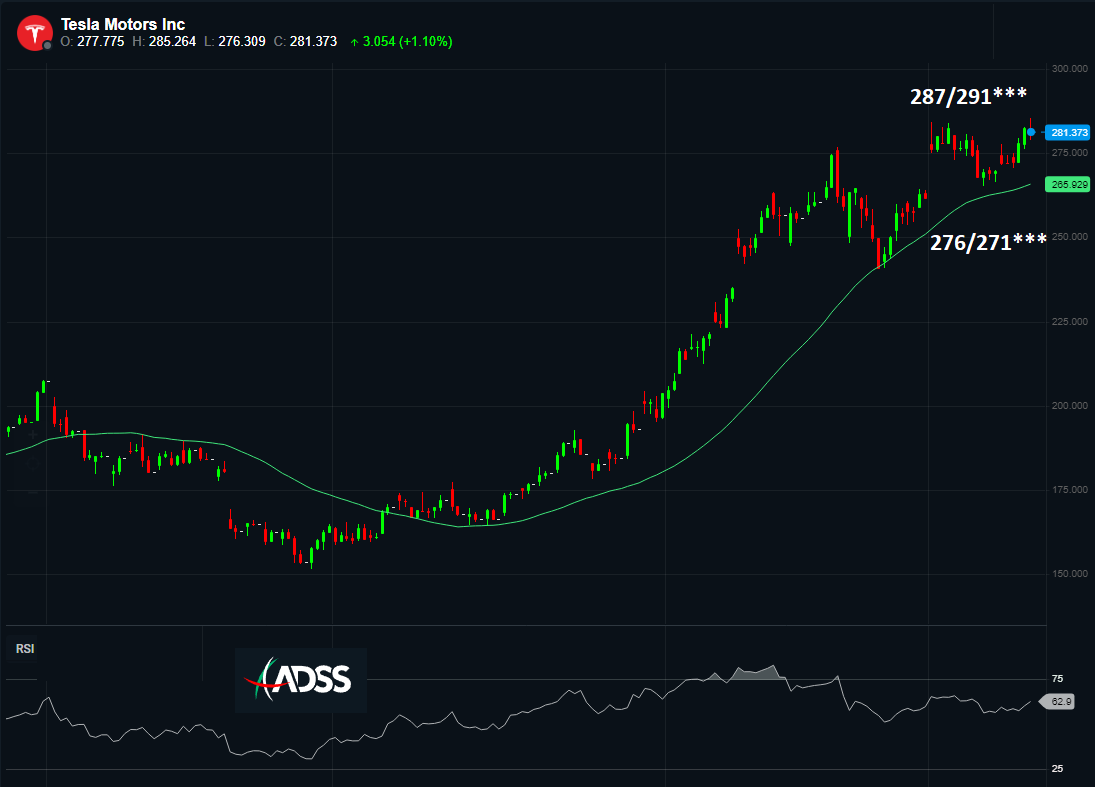The image size is (1095, 787).
Task: Click the green moving average label 265.929
Action: coord(1068,184)
